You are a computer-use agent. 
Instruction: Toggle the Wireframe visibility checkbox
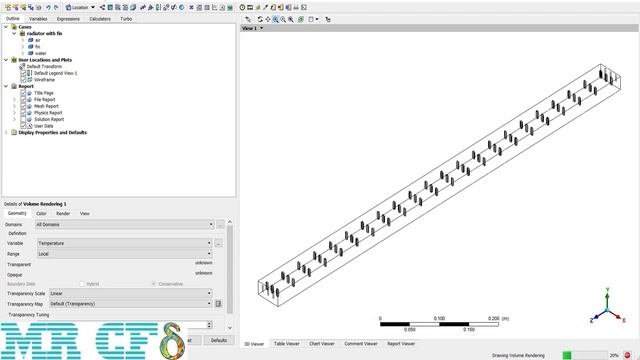pyautogui.click(x=23, y=80)
